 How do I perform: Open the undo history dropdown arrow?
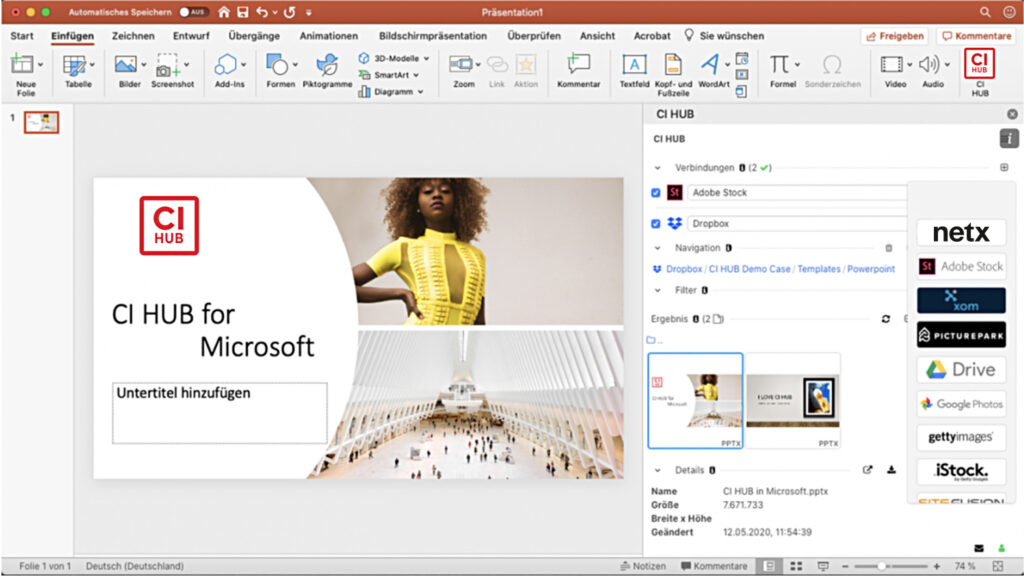[275, 12]
